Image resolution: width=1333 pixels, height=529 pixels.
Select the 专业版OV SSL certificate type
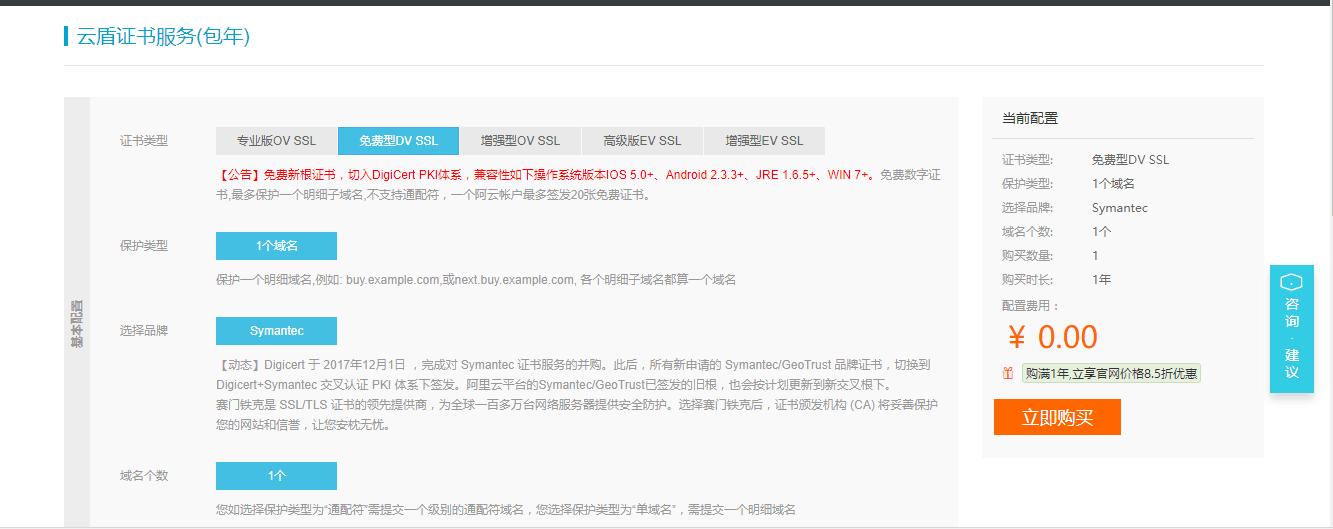coord(276,141)
